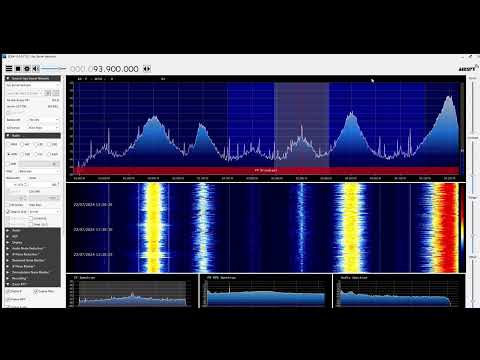Adjust the Range slider on the right edge
Image resolution: width=480 pixels, height=360 pixels.
pos(473,227)
